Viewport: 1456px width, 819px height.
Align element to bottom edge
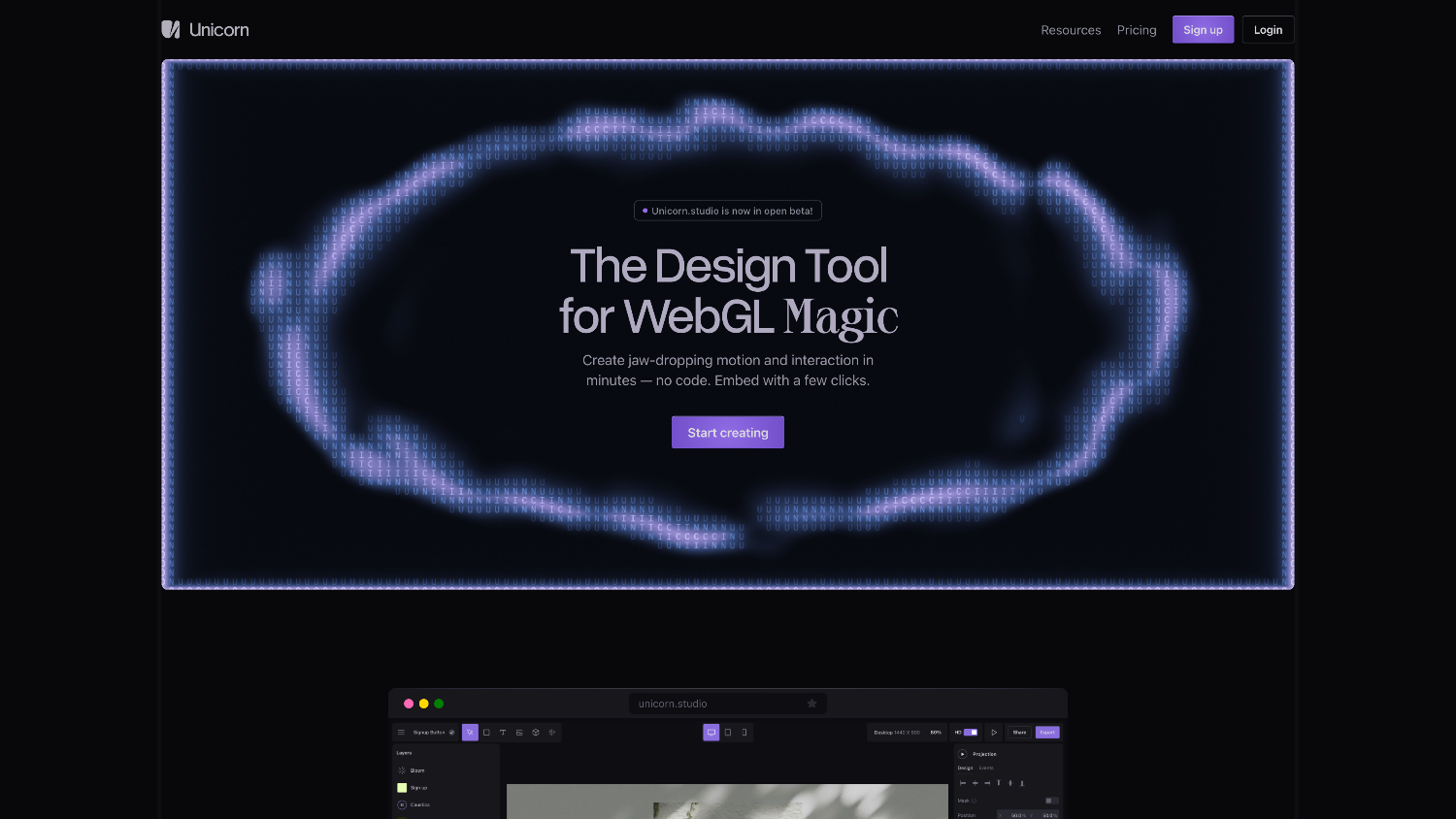pyautogui.click(x=1022, y=783)
